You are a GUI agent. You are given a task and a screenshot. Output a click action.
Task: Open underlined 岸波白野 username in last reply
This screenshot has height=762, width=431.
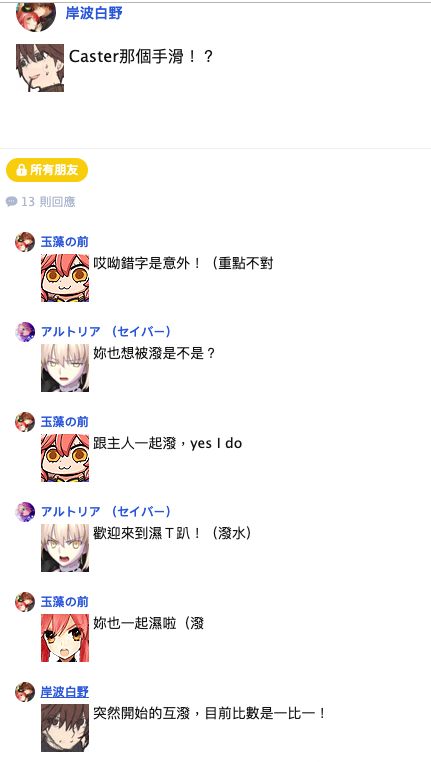pyautogui.click(x=65, y=692)
